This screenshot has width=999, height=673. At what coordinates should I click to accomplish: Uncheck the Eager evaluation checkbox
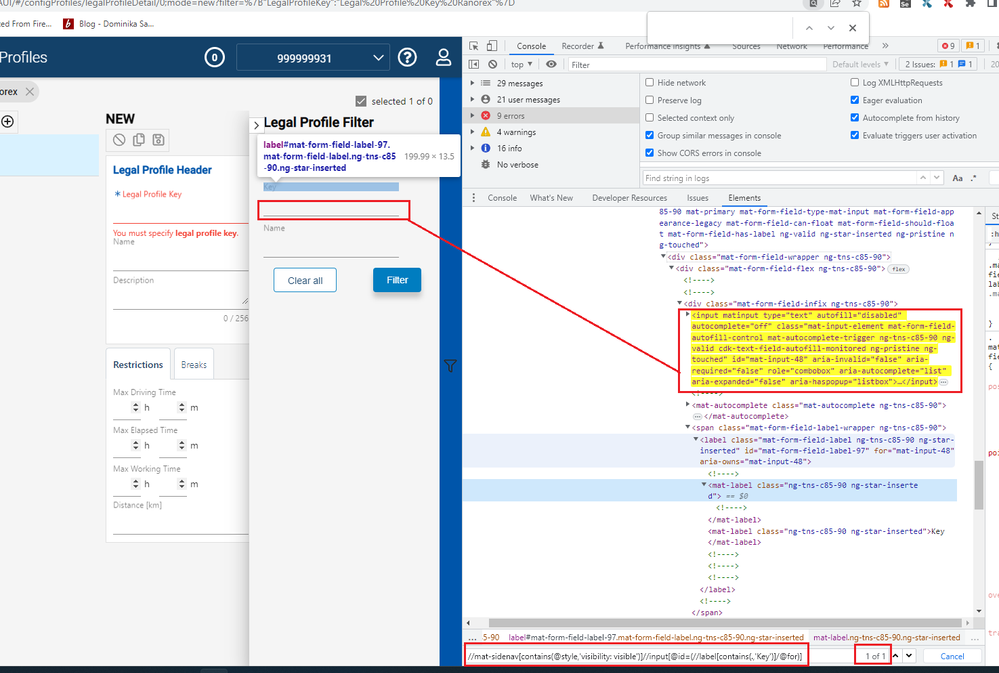855,100
